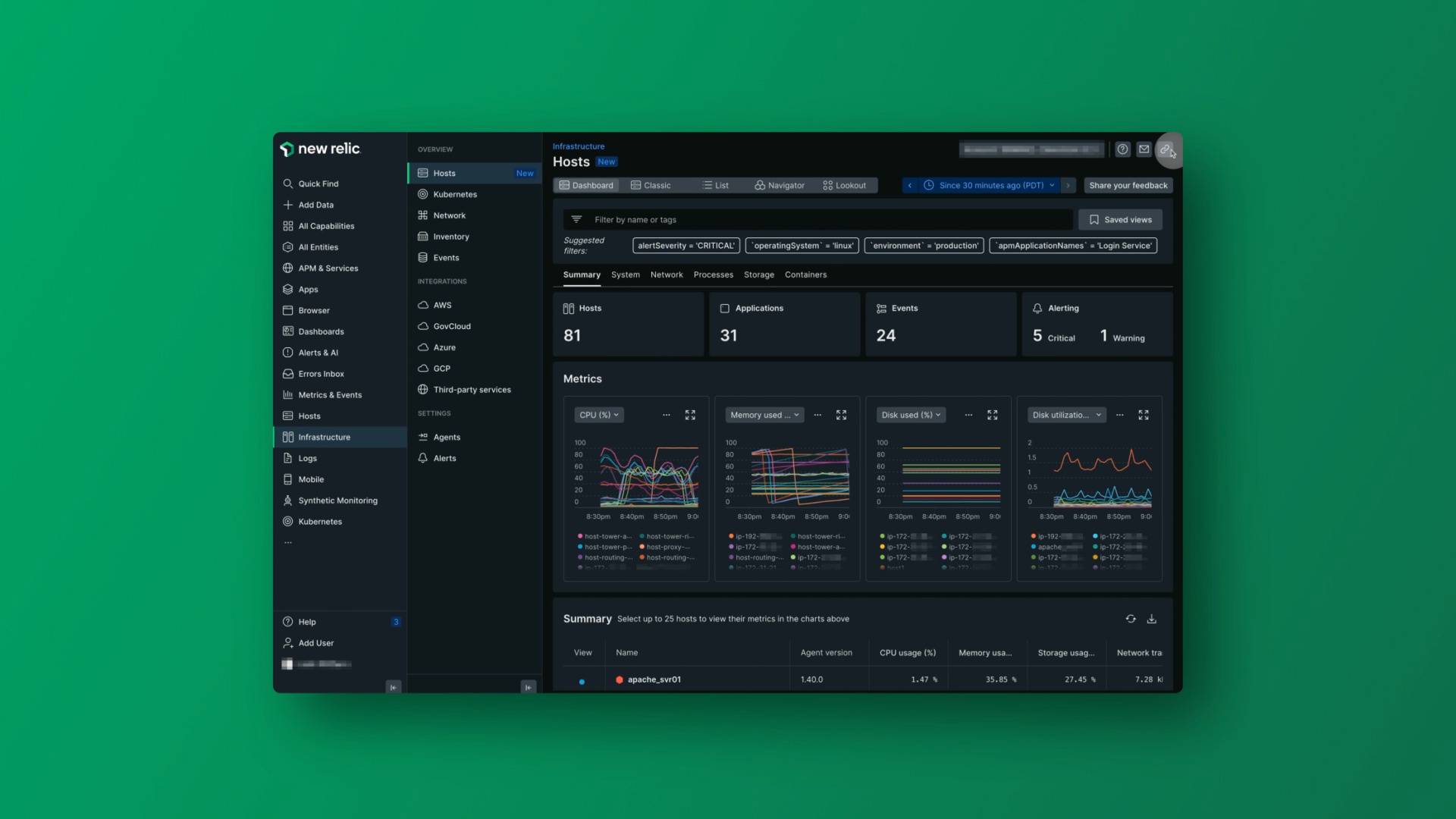1456x819 pixels.
Task: Click the New Relic logo
Action: (320, 149)
